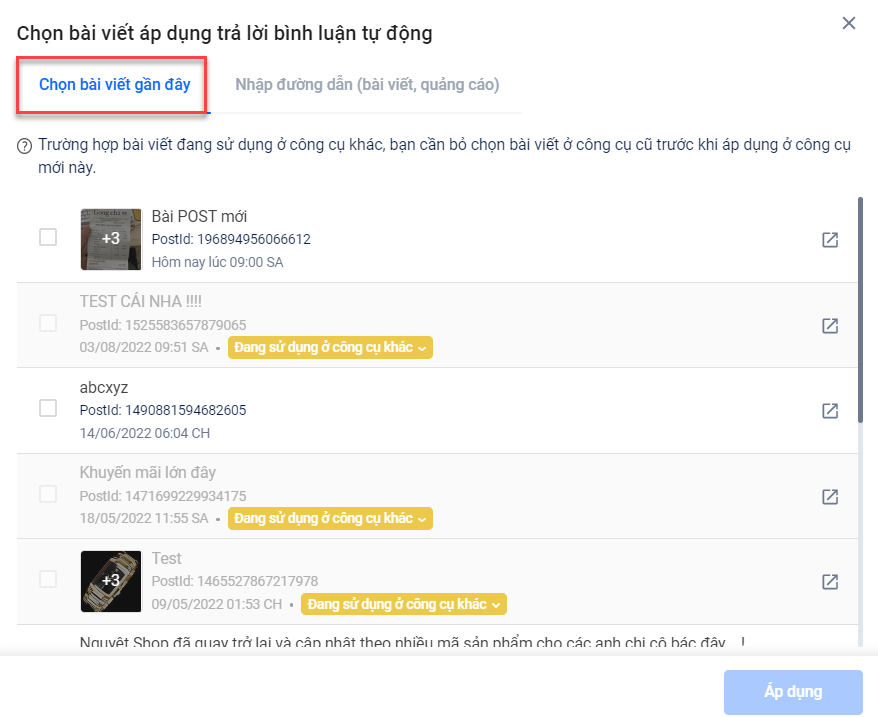The width and height of the screenshot is (878, 717).
Task: Click the 'Bài POST mới' receipt thumbnail
Action: [111, 239]
